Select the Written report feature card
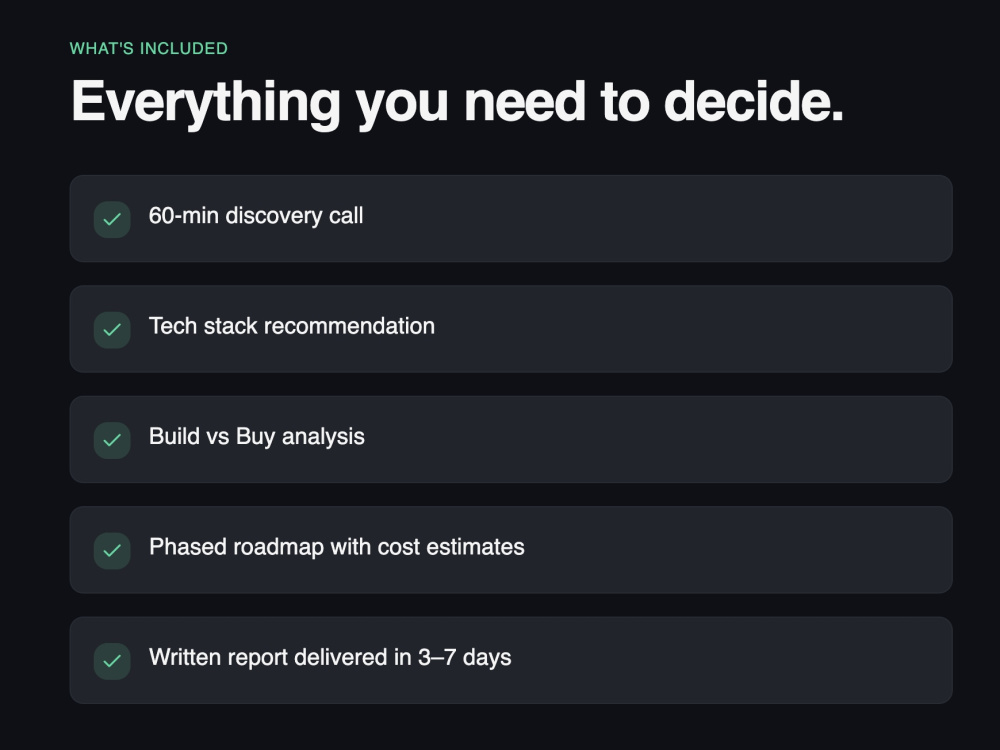 511,660
